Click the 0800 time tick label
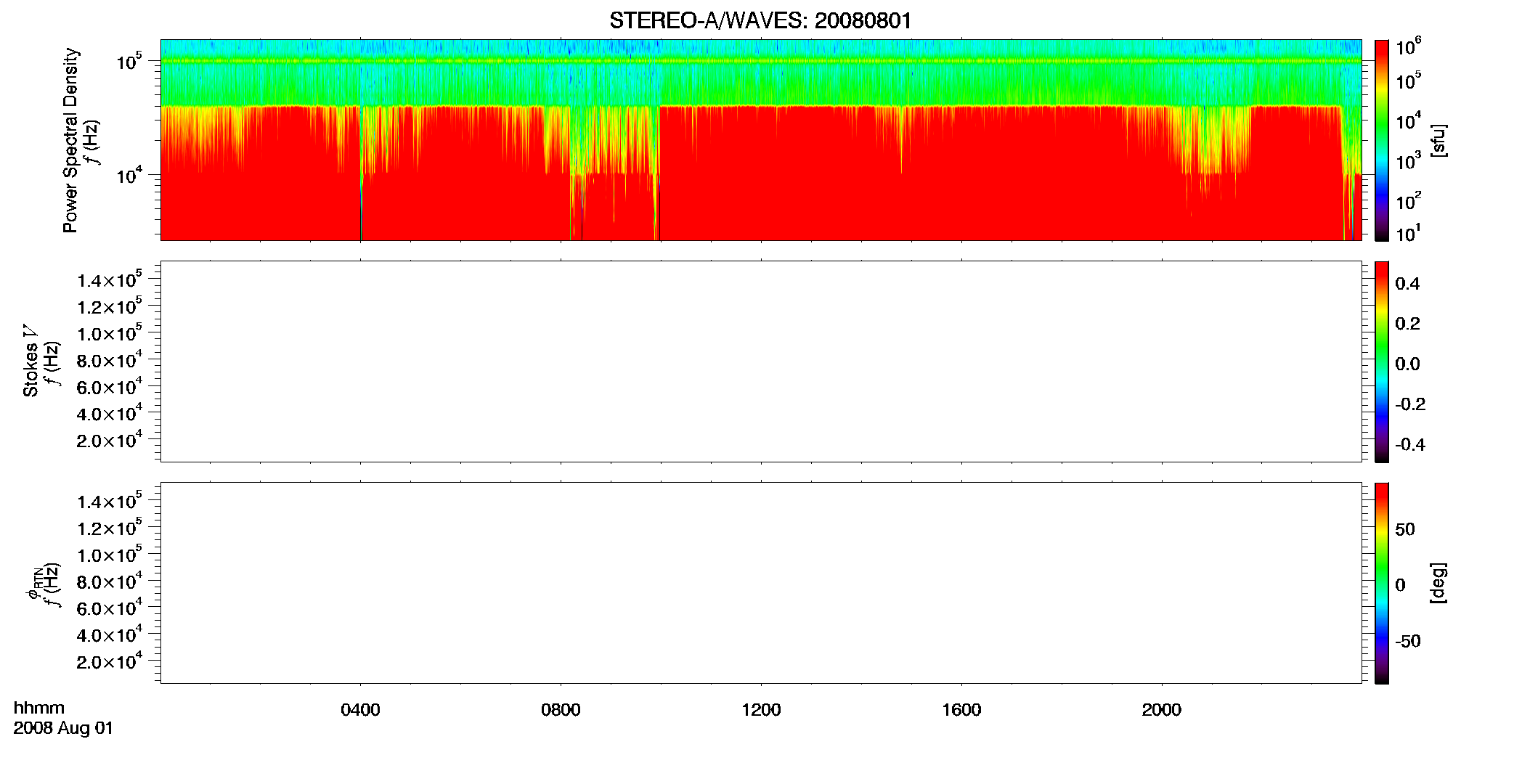The image size is (1522, 784). [x=561, y=710]
